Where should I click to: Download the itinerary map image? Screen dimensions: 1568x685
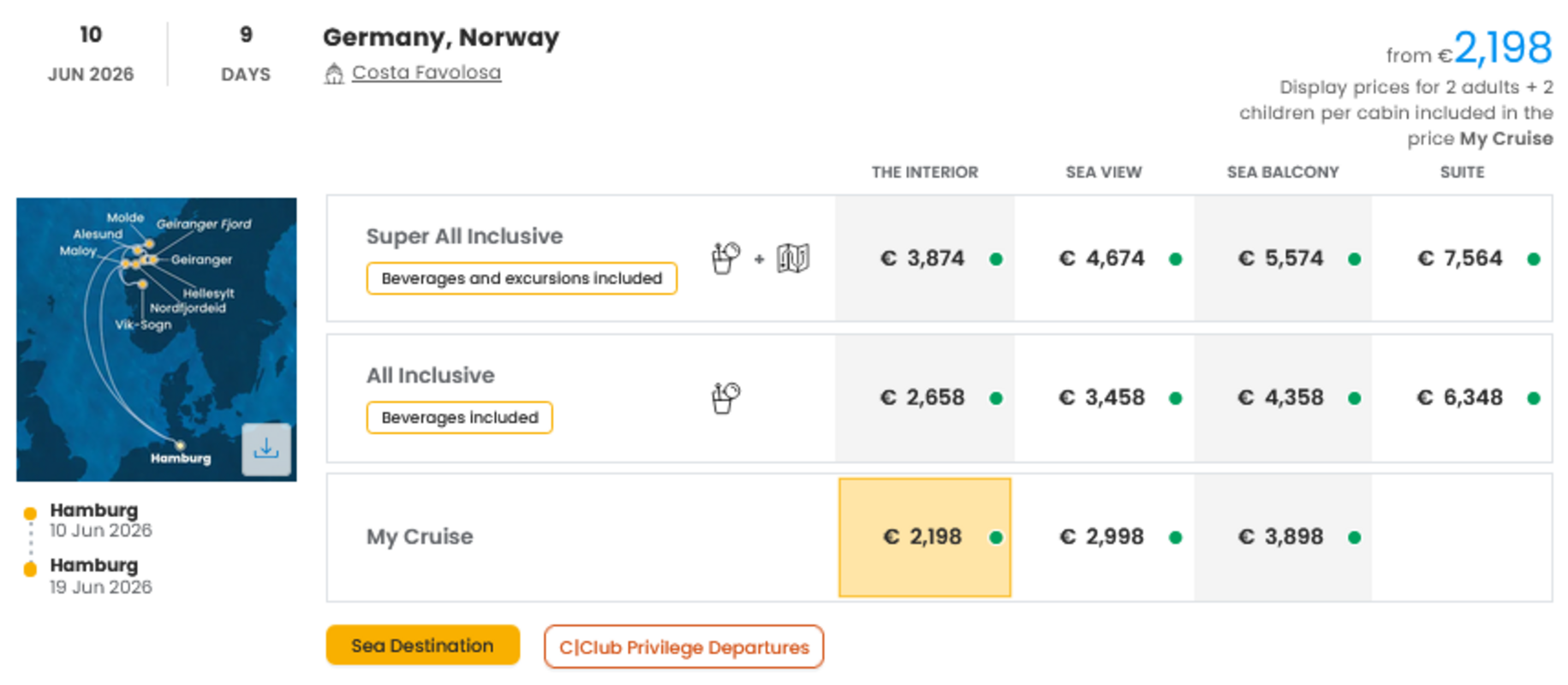pos(266,449)
